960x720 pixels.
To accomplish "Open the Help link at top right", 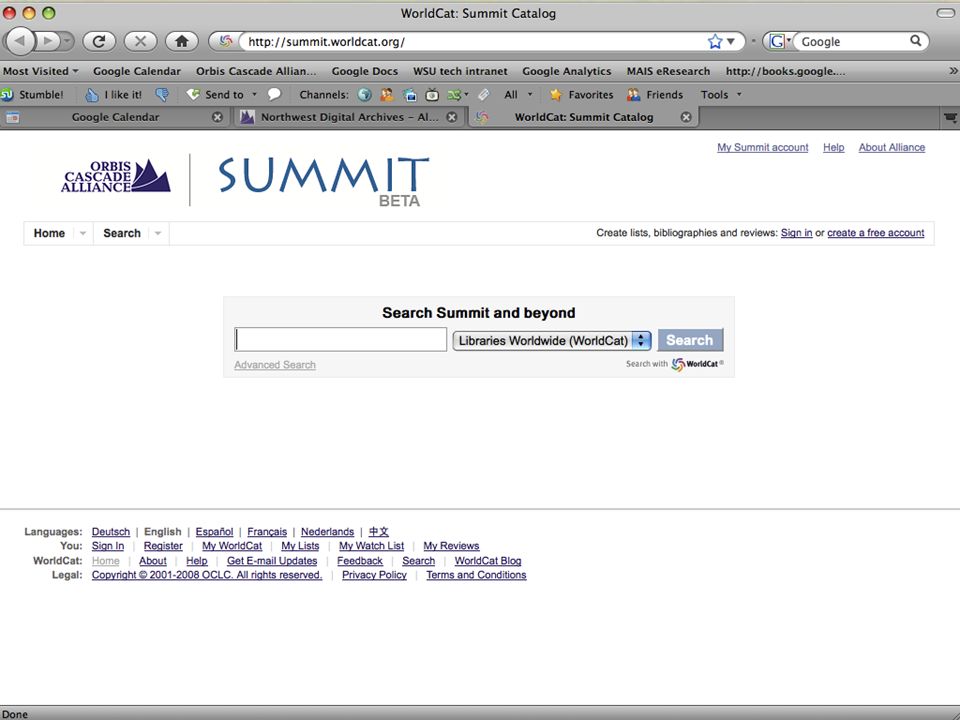I will tap(833, 148).
